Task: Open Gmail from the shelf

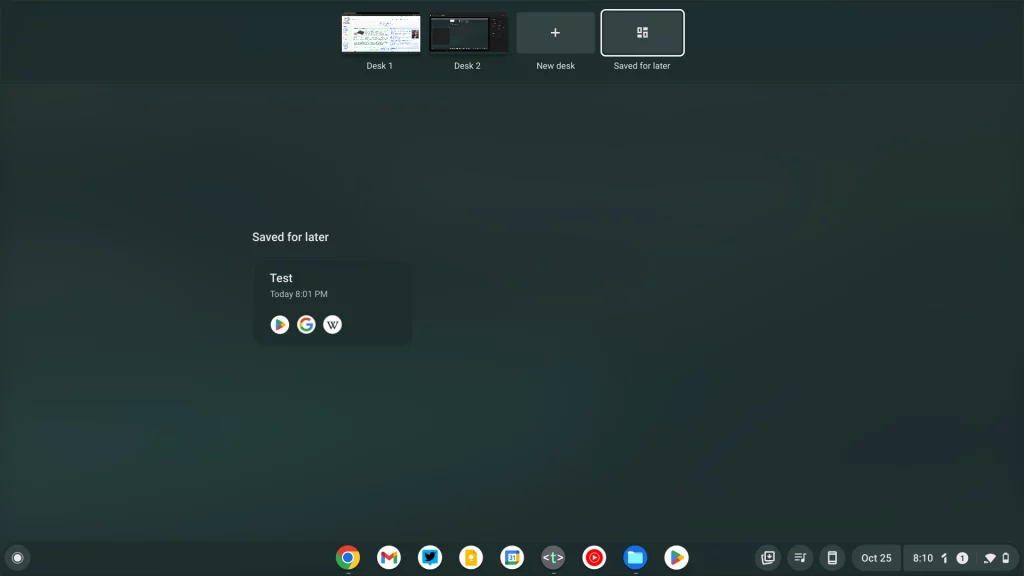Action: 388,557
